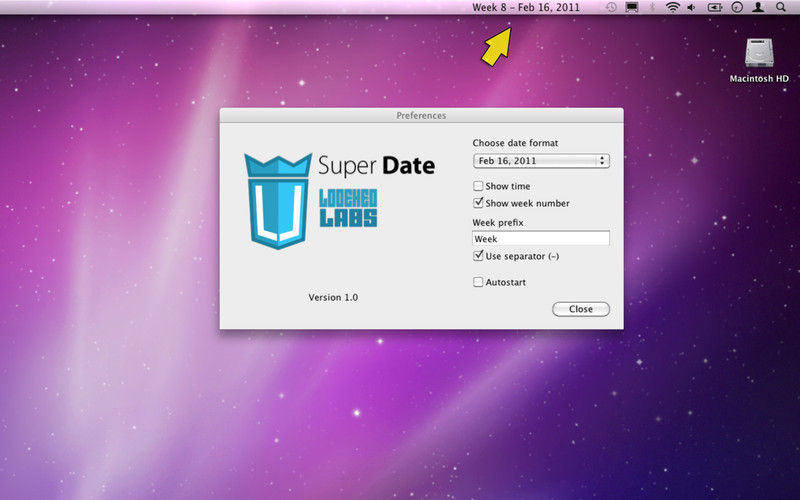Open the Super Date menu bar item
Viewport: 800px width, 500px height.
[526, 7]
